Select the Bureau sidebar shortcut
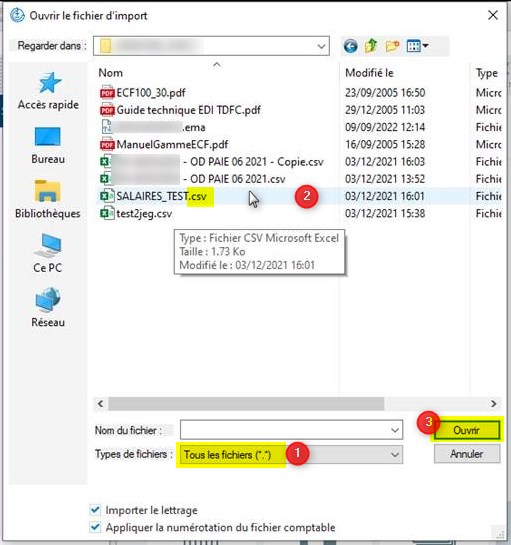The image size is (511, 545). click(x=48, y=145)
